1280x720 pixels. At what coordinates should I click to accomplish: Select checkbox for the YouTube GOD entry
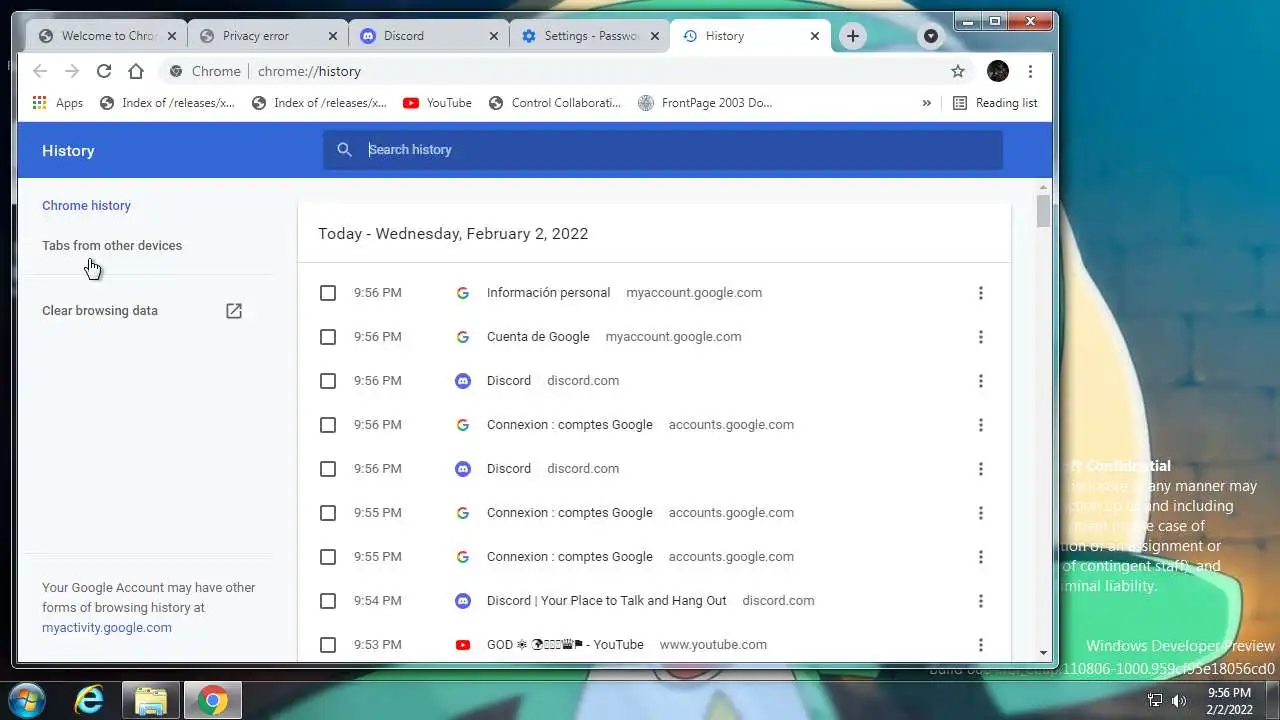pyautogui.click(x=328, y=645)
